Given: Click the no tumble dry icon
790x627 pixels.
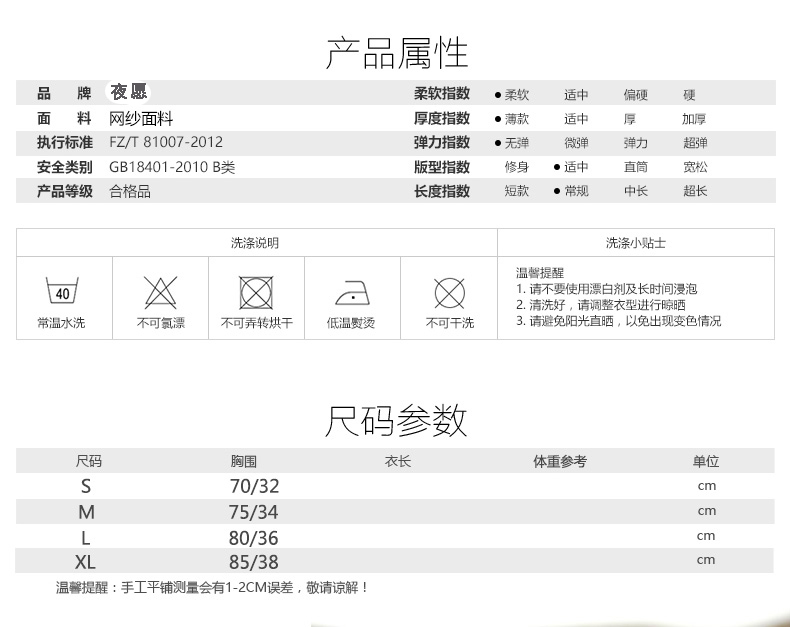Looking at the screenshot, I should point(256,292).
